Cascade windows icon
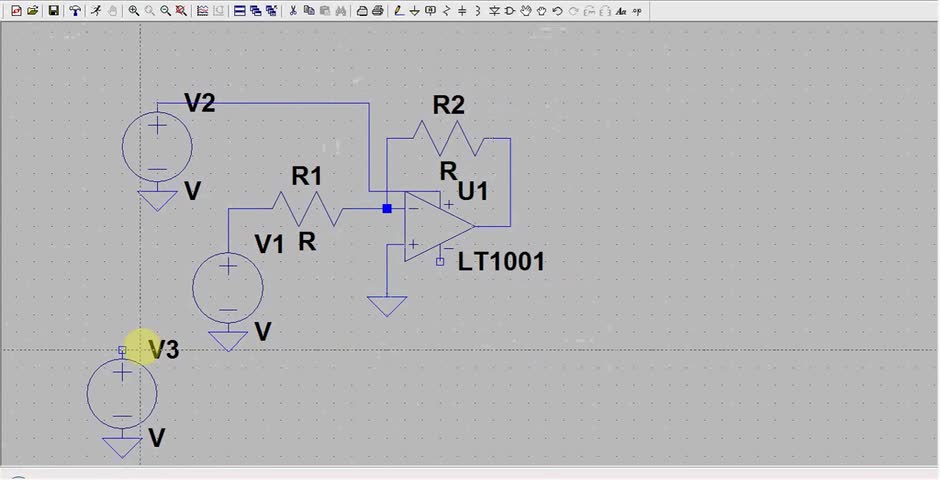 click(x=255, y=11)
